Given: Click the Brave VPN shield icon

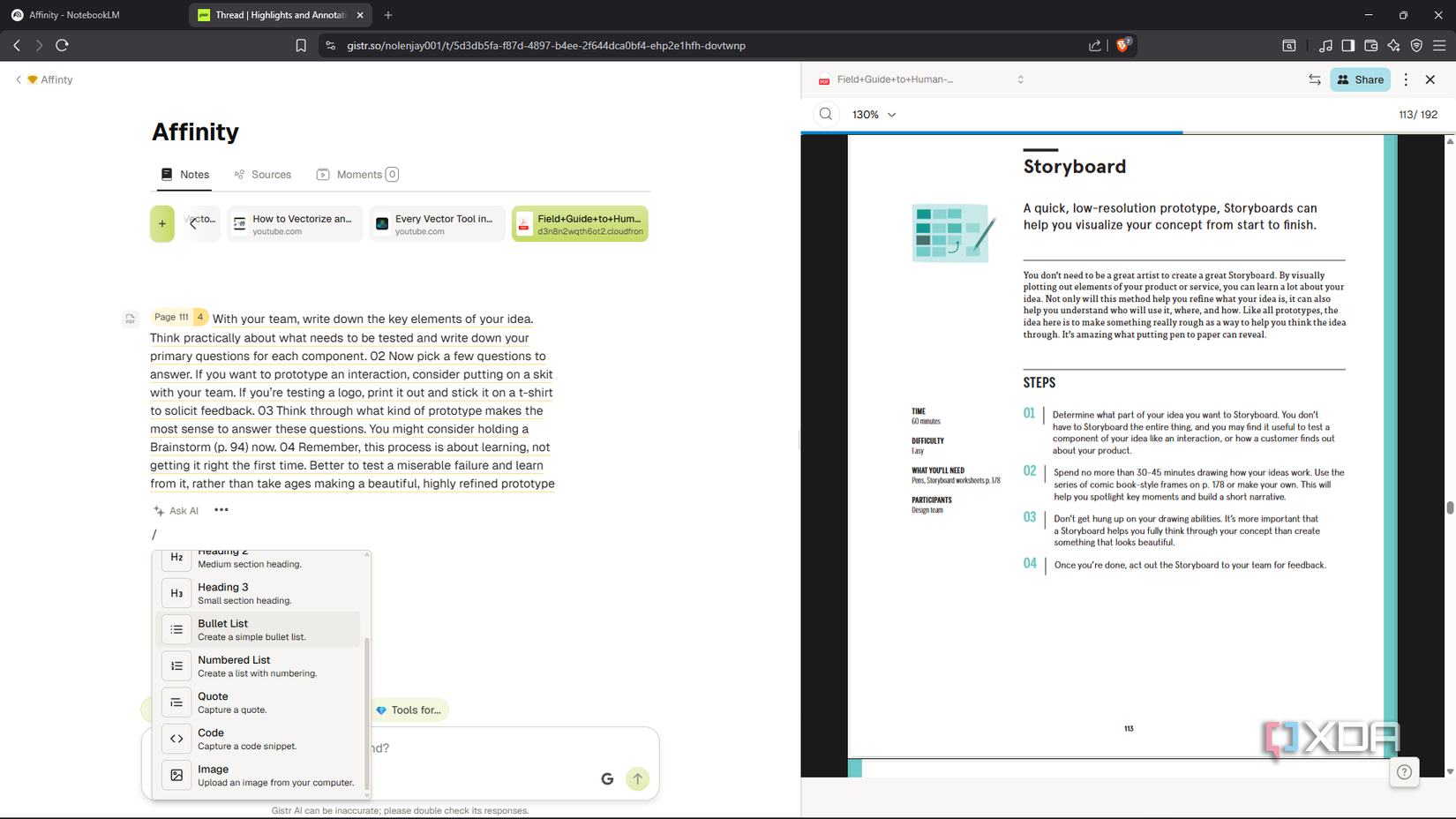Looking at the screenshot, I should tap(1417, 45).
